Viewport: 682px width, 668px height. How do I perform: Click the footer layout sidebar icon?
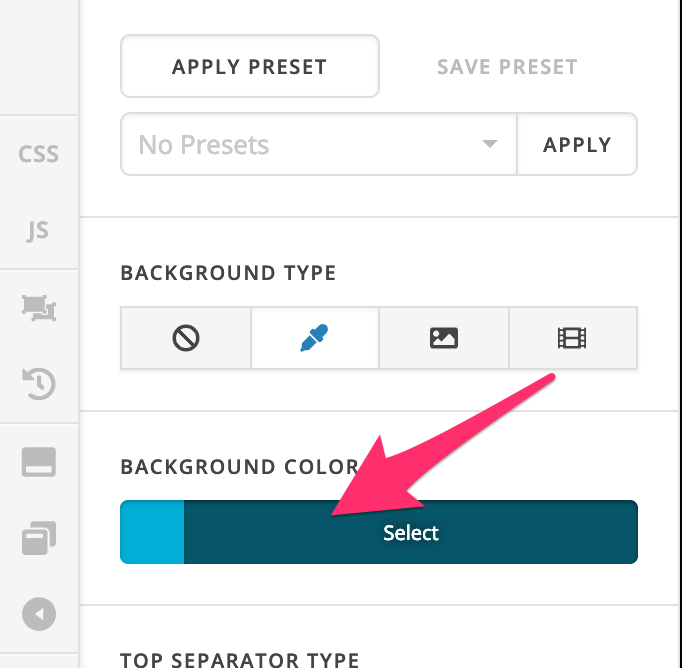[39, 462]
